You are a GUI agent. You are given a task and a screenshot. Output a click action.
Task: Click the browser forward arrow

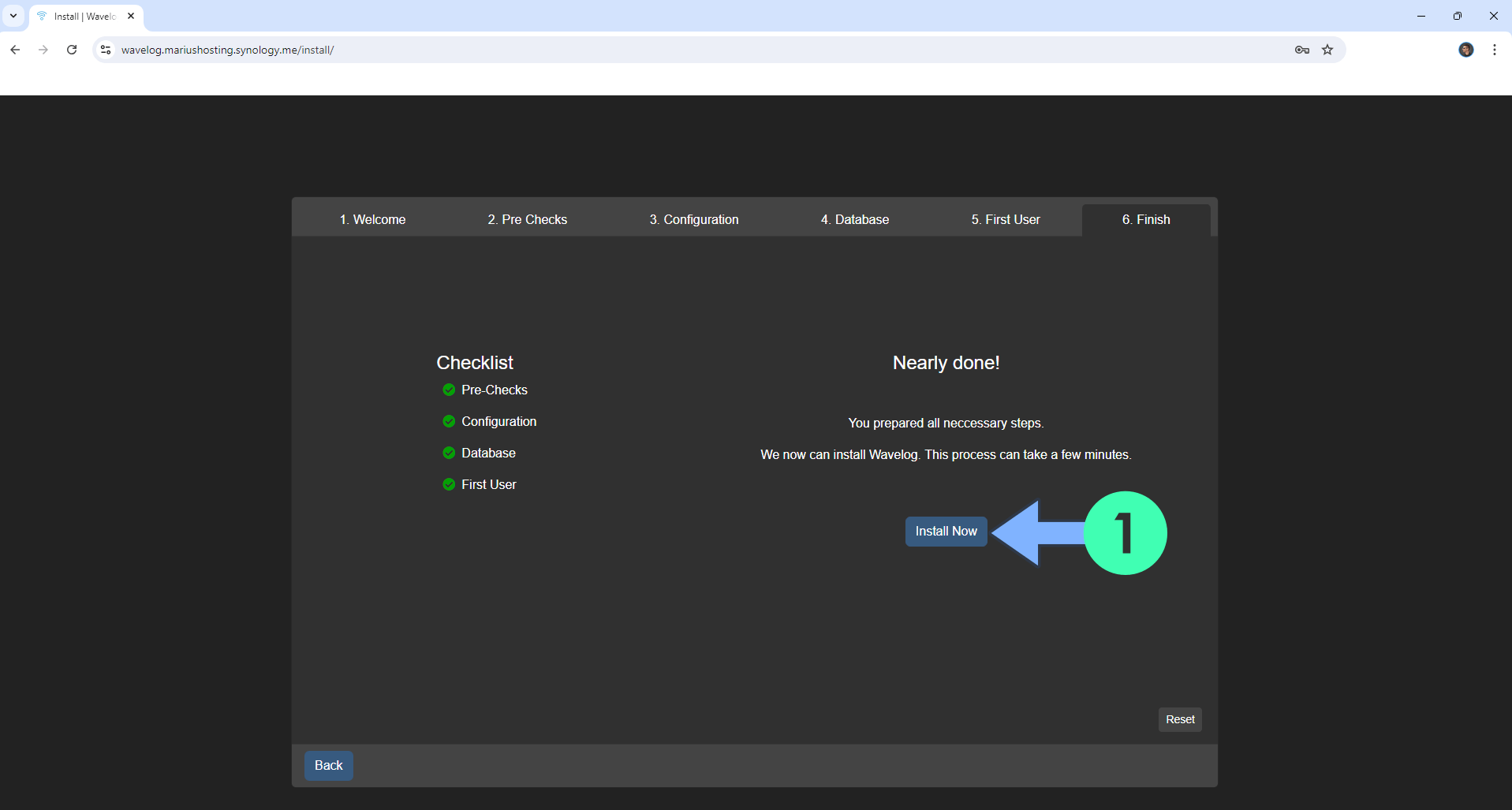coord(43,50)
